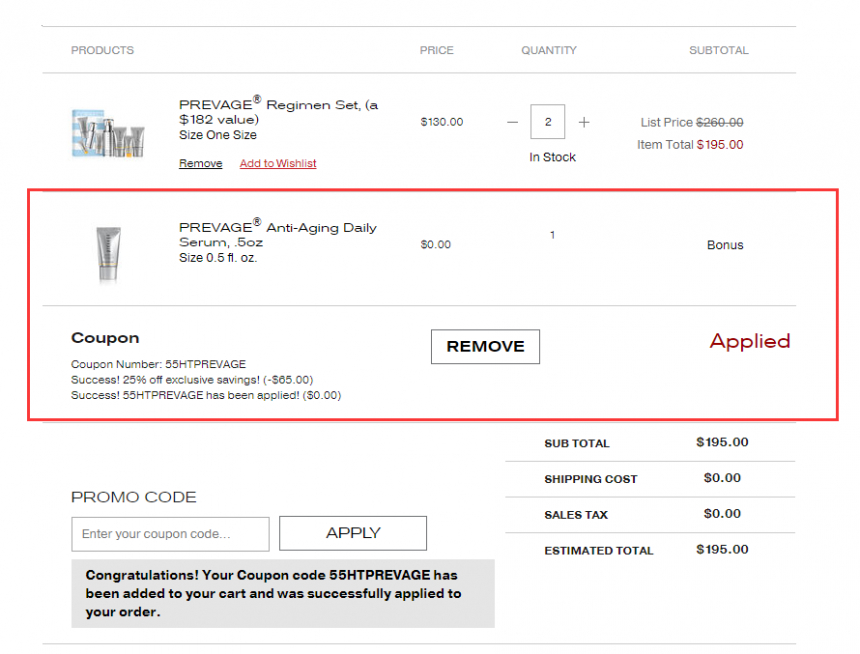Remove the applied coupon 55HTPREVAGE
This screenshot has height=654, width=860.
485,346
